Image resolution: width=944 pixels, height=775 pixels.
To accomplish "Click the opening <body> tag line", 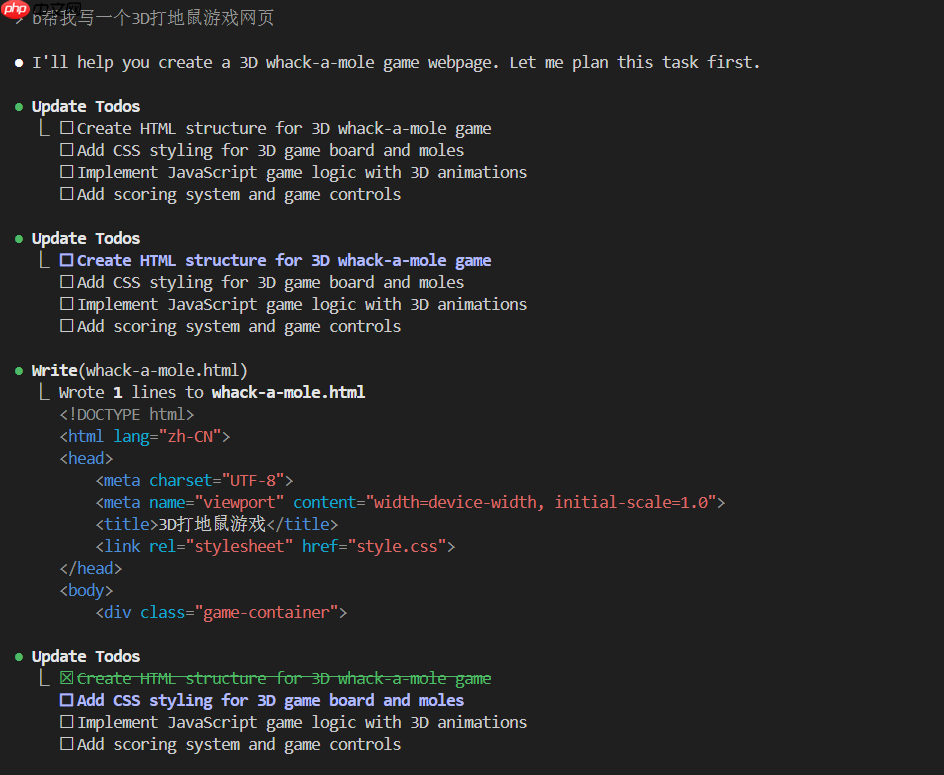I will (x=86, y=590).
